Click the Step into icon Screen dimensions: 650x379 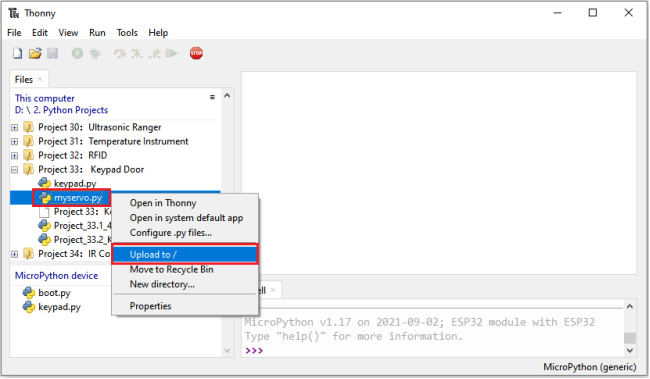click(137, 53)
